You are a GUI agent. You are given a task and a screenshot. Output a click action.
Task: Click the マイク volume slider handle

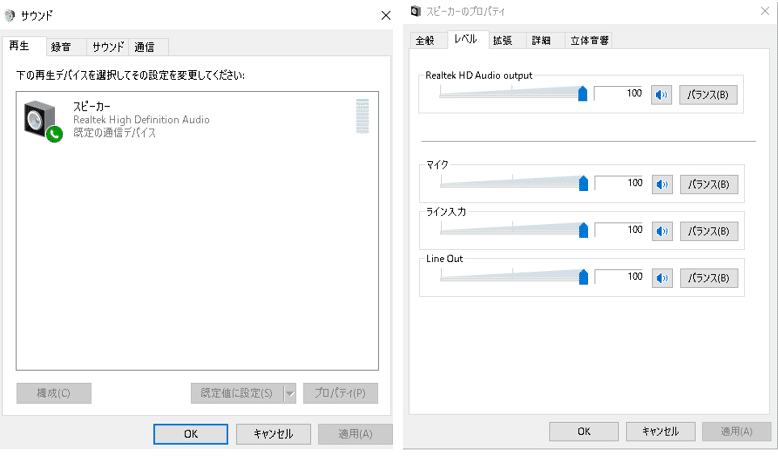pyautogui.click(x=584, y=183)
